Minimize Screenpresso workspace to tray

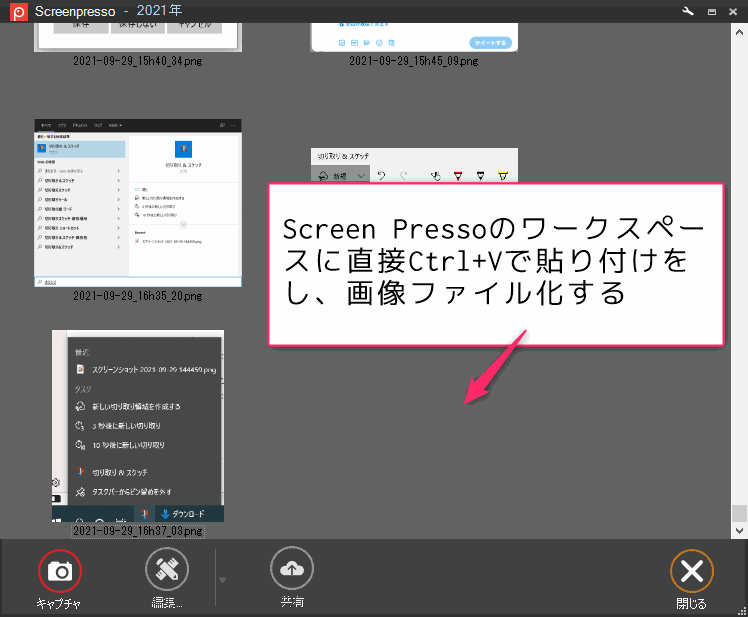pos(712,12)
